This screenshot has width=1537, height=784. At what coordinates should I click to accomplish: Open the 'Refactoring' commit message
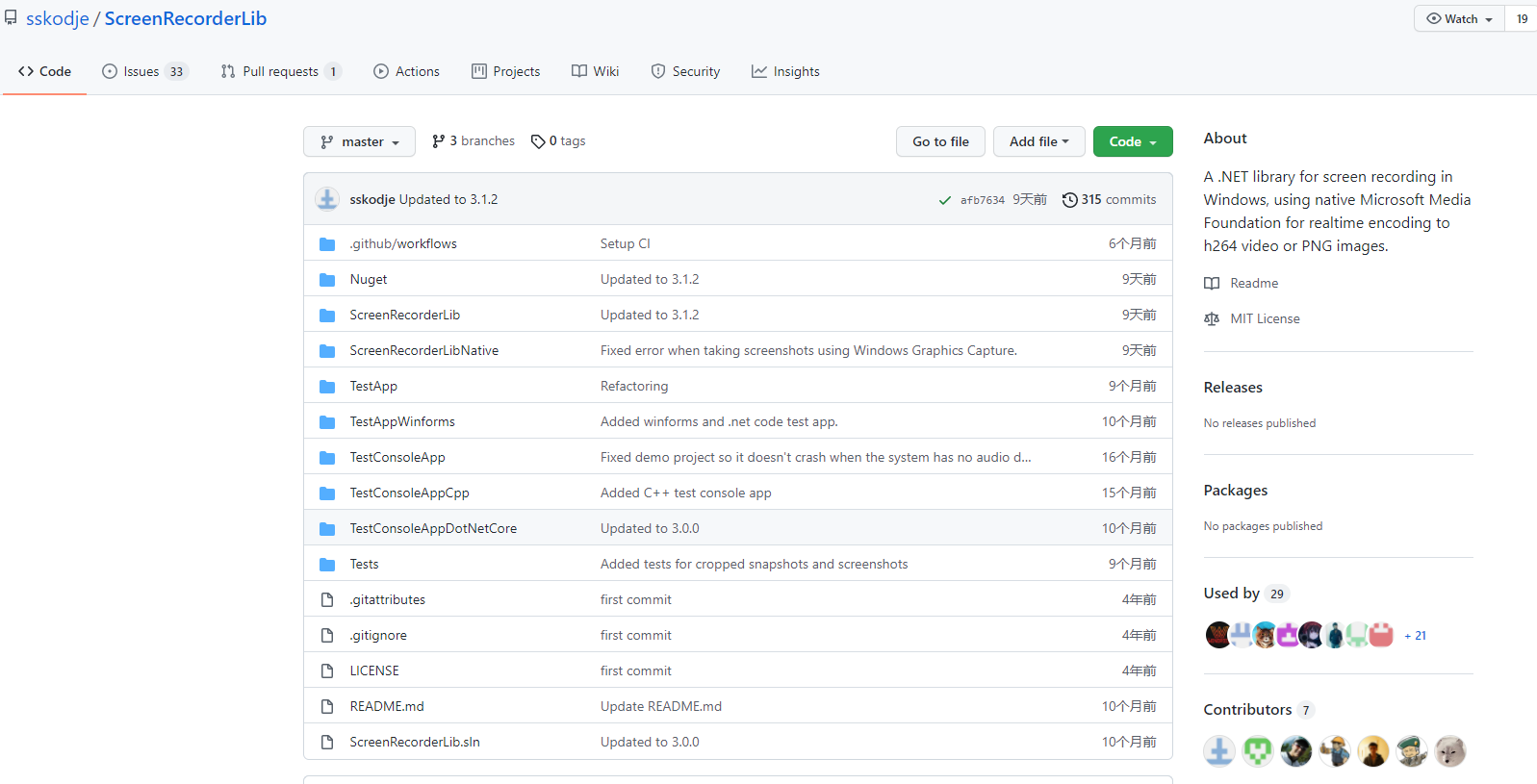click(634, 387)
